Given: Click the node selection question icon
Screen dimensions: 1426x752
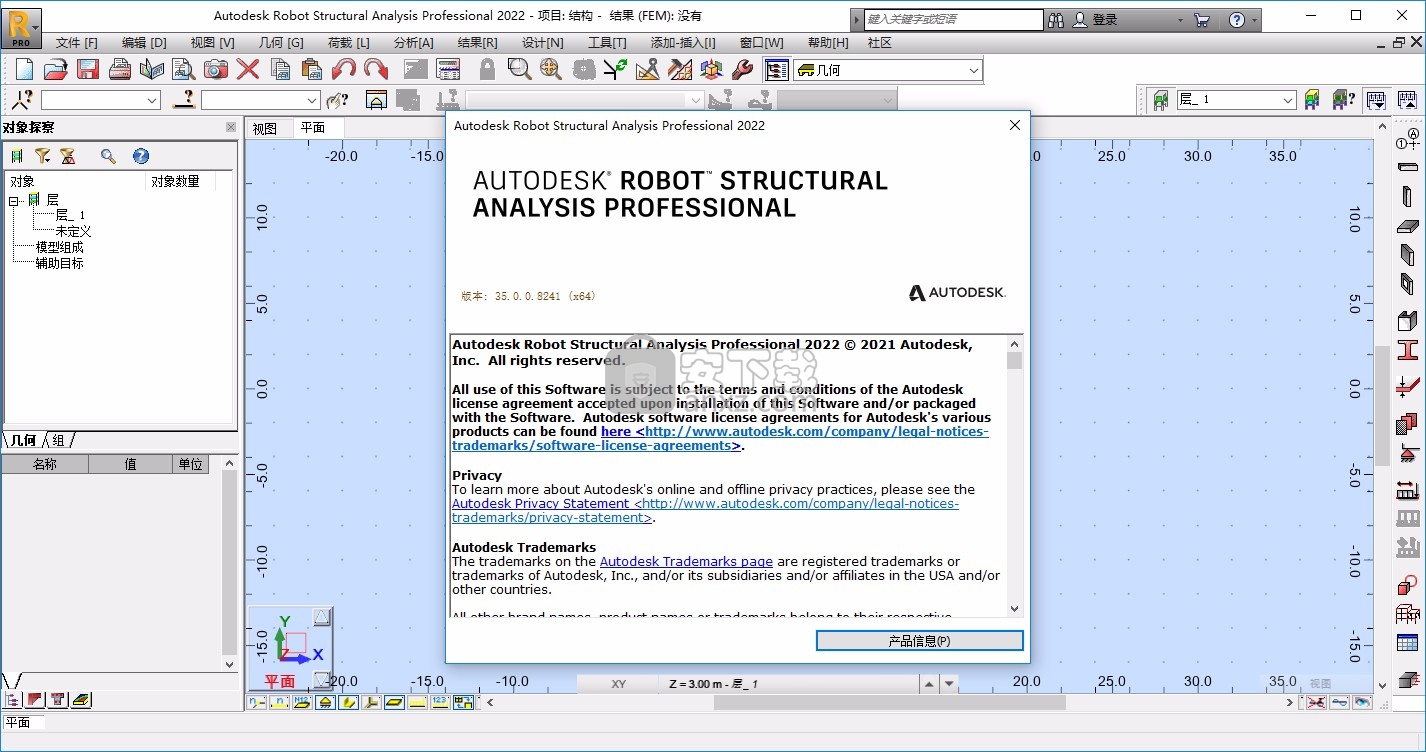Looking at the screenshot, I should coord(22,99).
